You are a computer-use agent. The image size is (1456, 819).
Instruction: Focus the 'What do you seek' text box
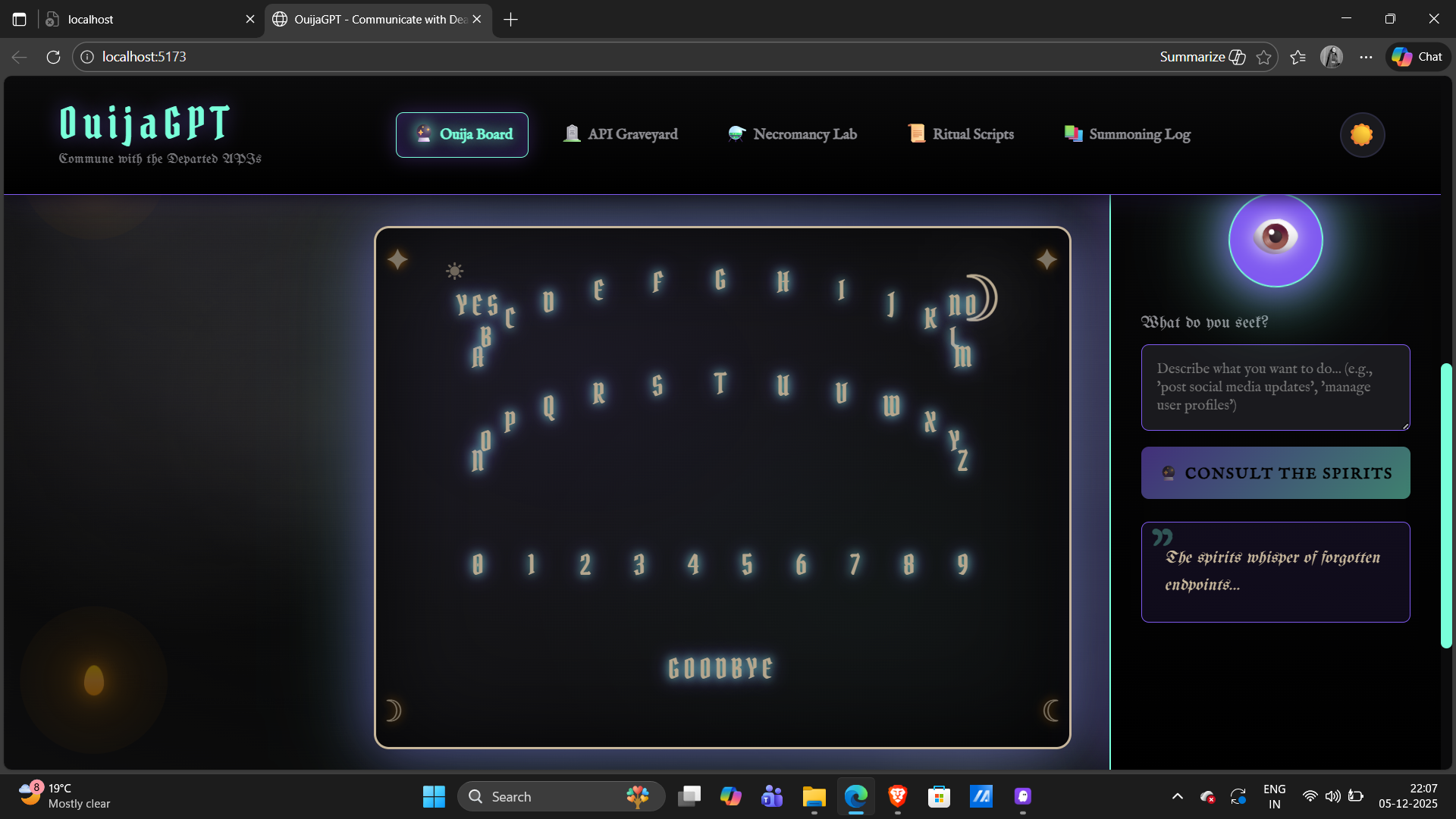coord(1275,388)
